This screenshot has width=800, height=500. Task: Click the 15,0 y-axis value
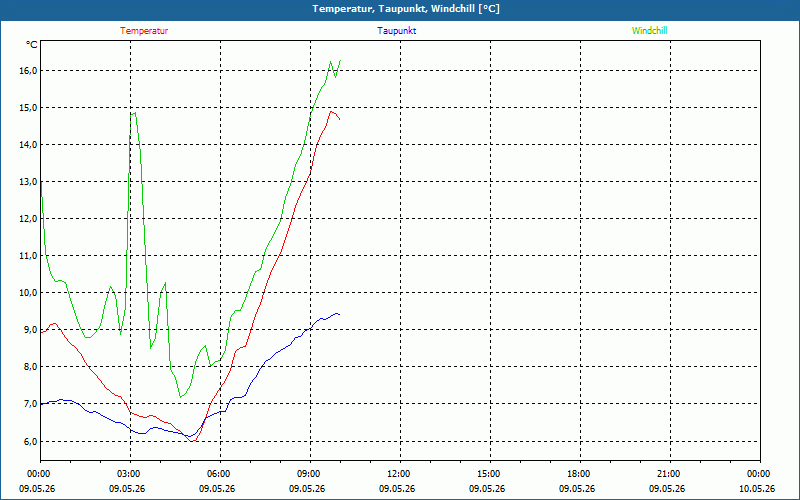pyautogui.click(x=29, y=108)
